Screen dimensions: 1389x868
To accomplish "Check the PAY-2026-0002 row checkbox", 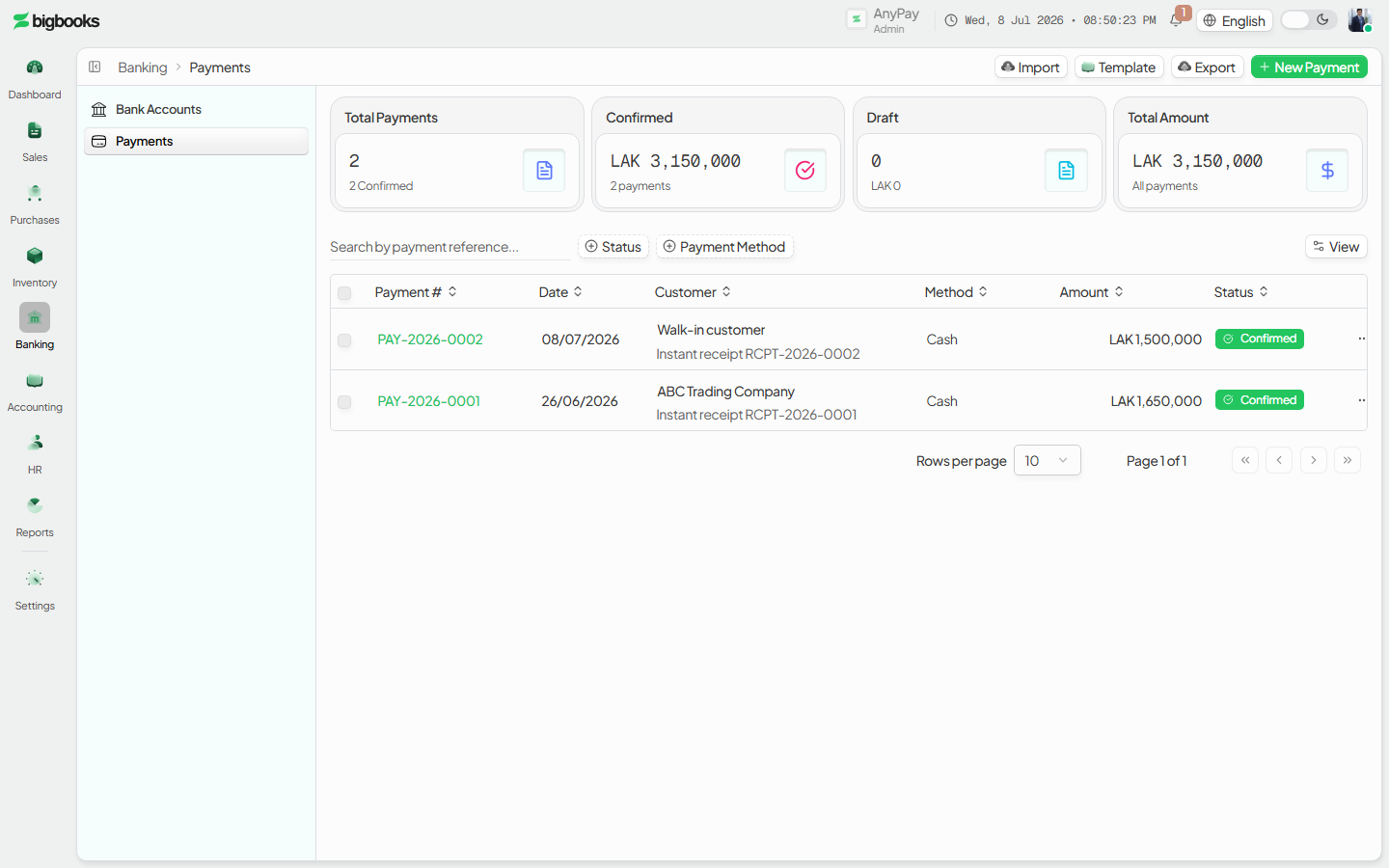I will pyautogui.click(x=344, y=340).
